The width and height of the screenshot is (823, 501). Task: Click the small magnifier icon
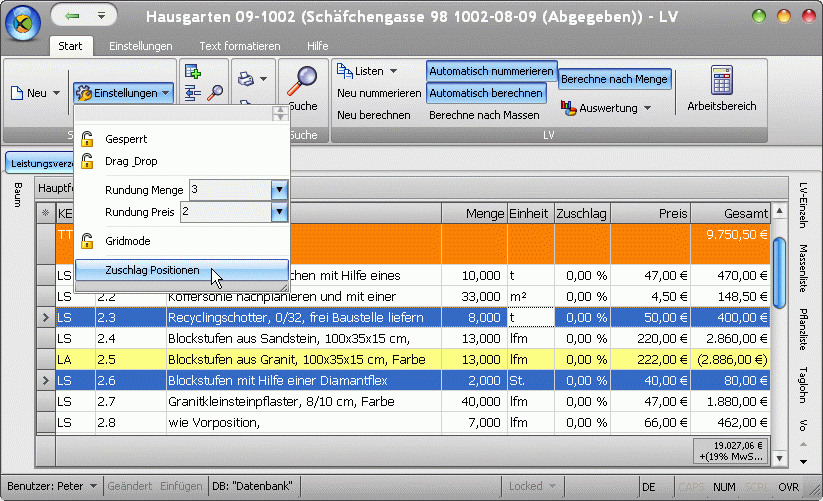215,93
